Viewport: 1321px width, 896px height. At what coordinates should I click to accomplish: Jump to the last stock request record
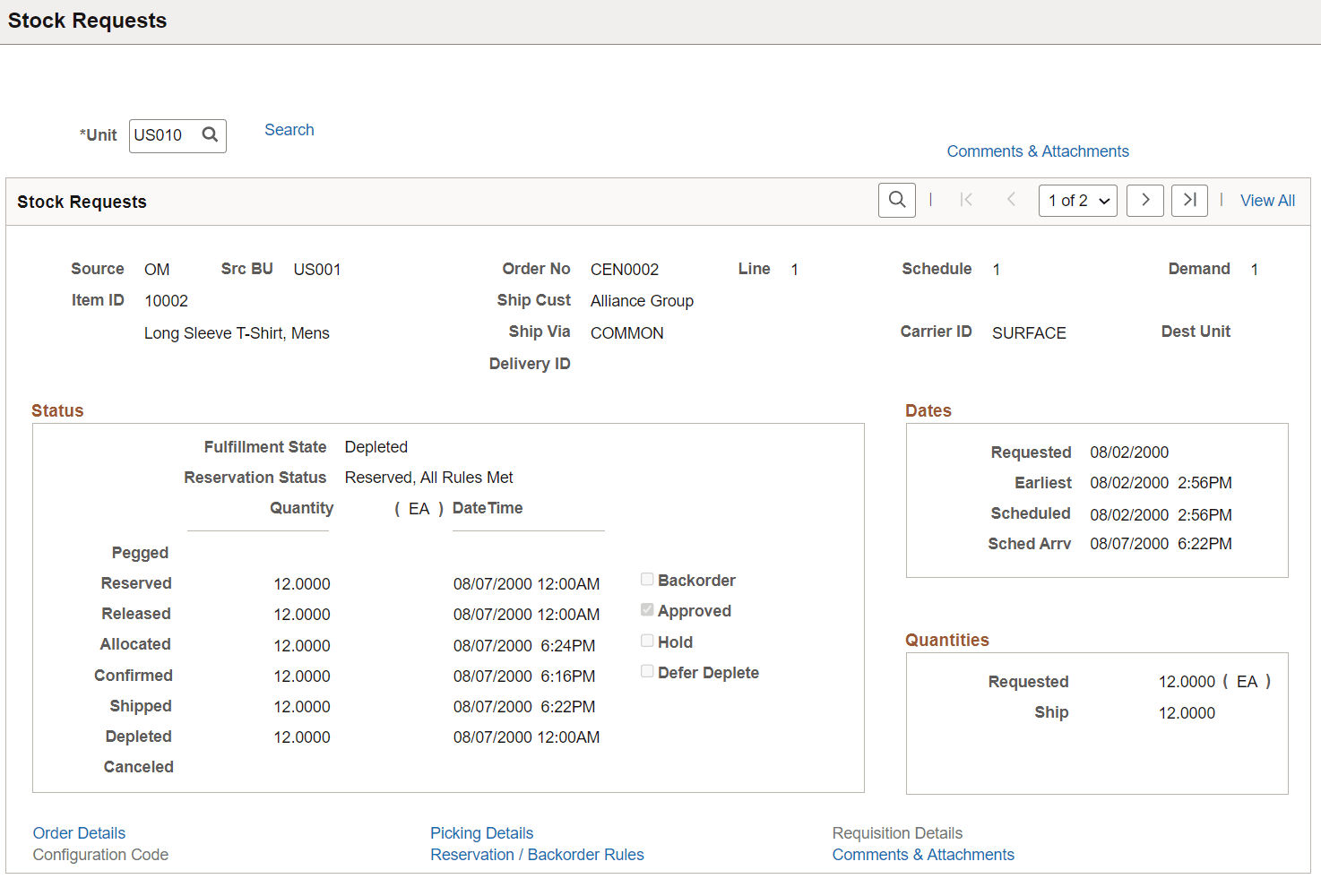(x=1189, y=200)
